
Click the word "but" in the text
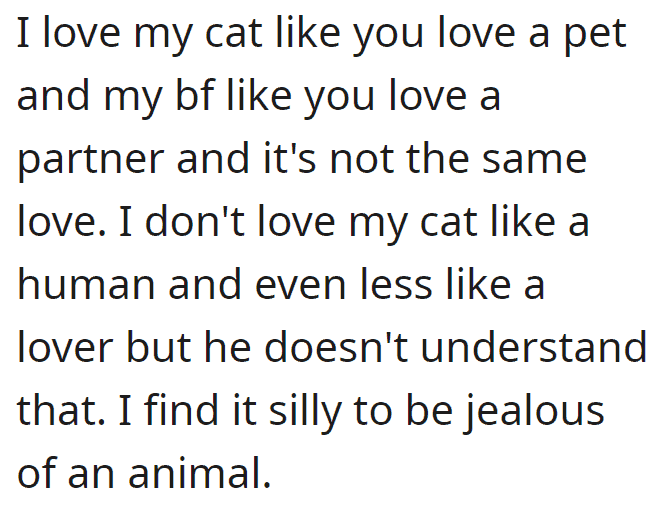pos(158,347)
